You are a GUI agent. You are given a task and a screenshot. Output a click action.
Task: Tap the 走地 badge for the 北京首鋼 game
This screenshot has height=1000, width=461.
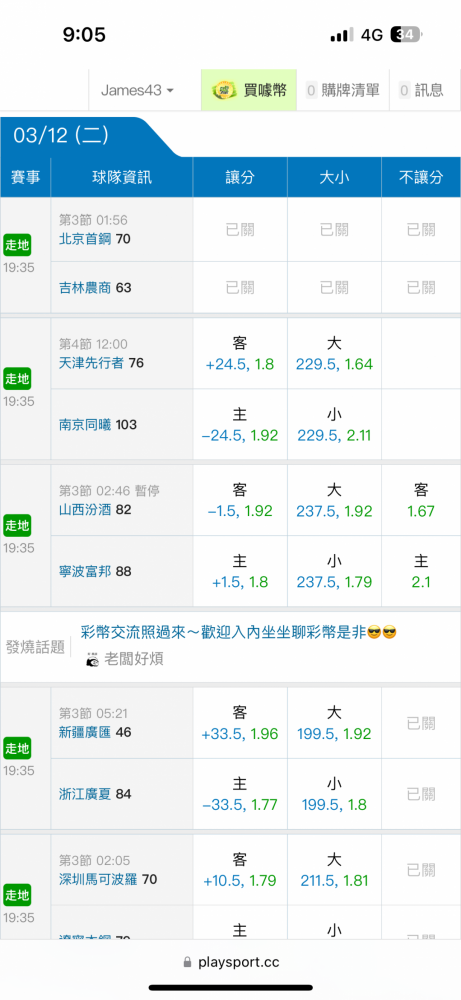[x=17, y=244]
